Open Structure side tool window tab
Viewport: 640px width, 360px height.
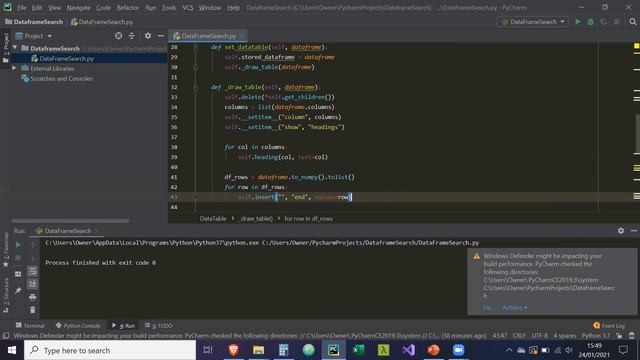(x=6, y=295)
